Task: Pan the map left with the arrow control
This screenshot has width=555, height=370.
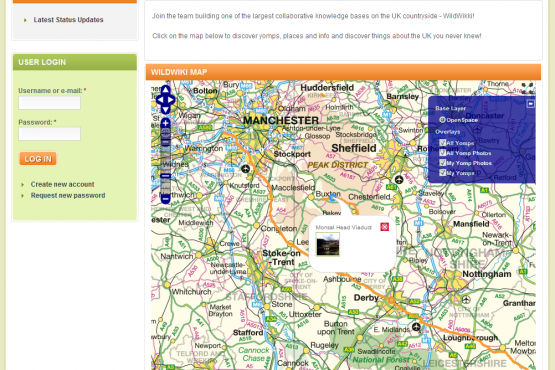Action: [x=160, y=100]
